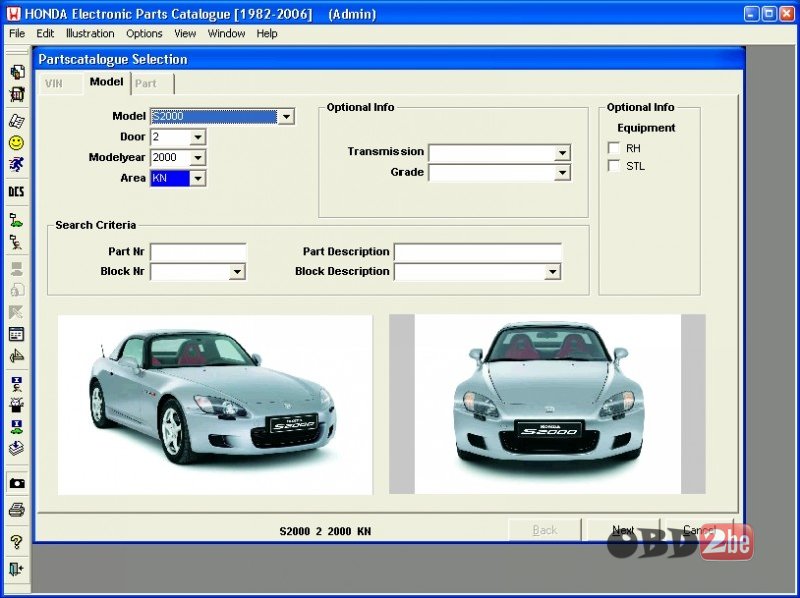Click the greyed-out document icon

(x=17, y=290)
